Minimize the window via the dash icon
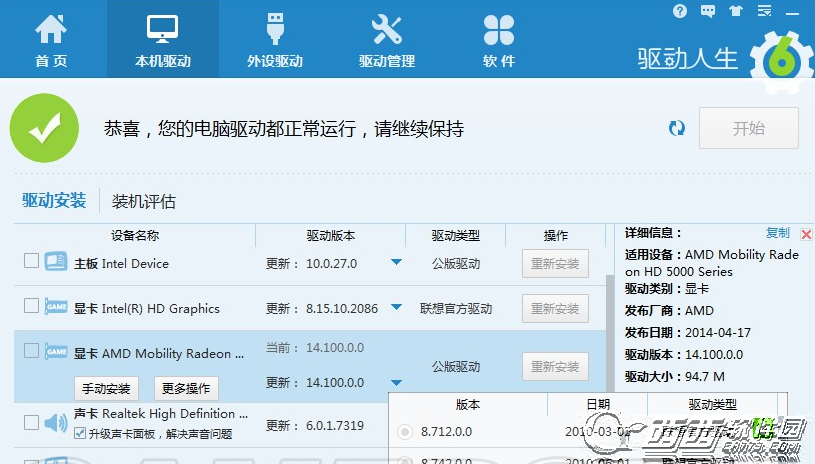 (792, 14)
